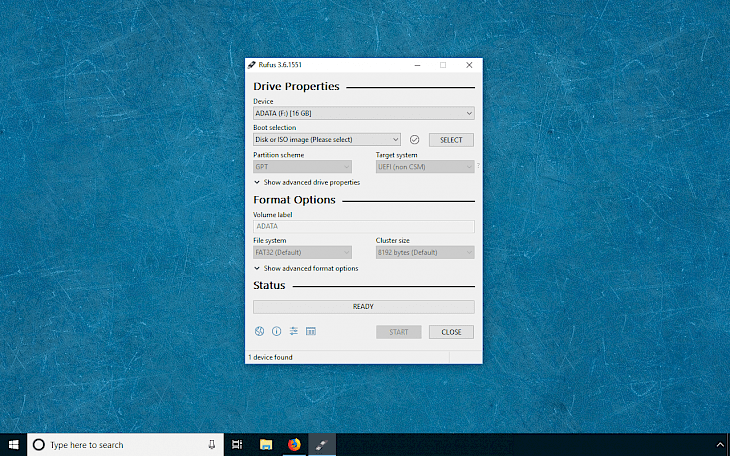Show hidden system tray icons chevron
The image size is (730, 456).
(x=720, y=445)
